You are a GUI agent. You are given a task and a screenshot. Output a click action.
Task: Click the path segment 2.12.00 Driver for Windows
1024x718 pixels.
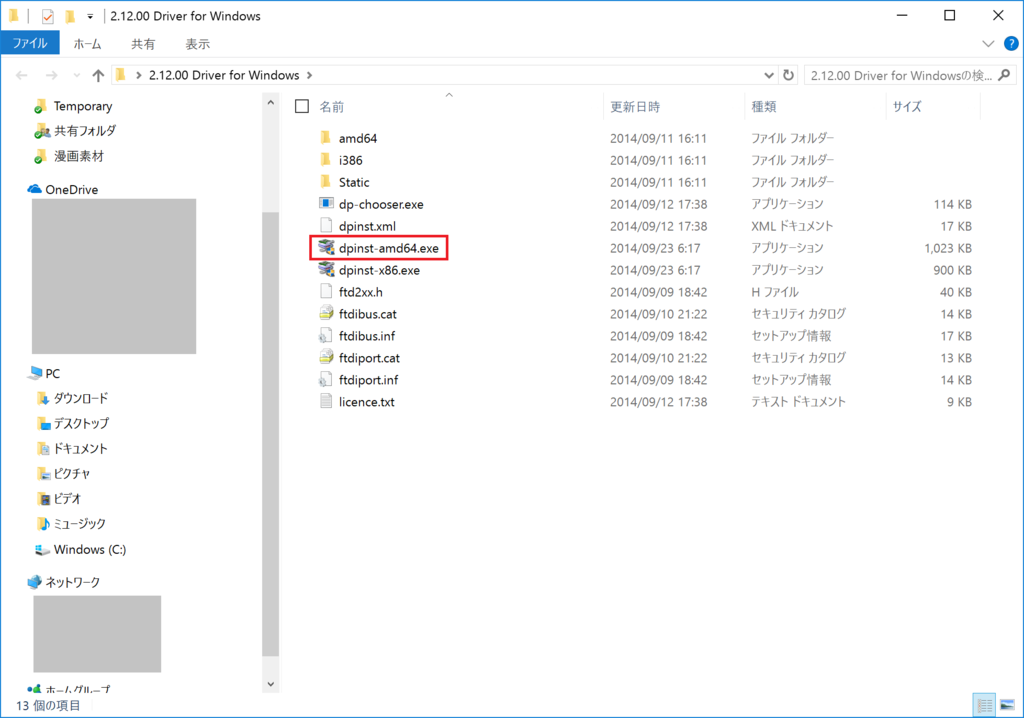224,75
